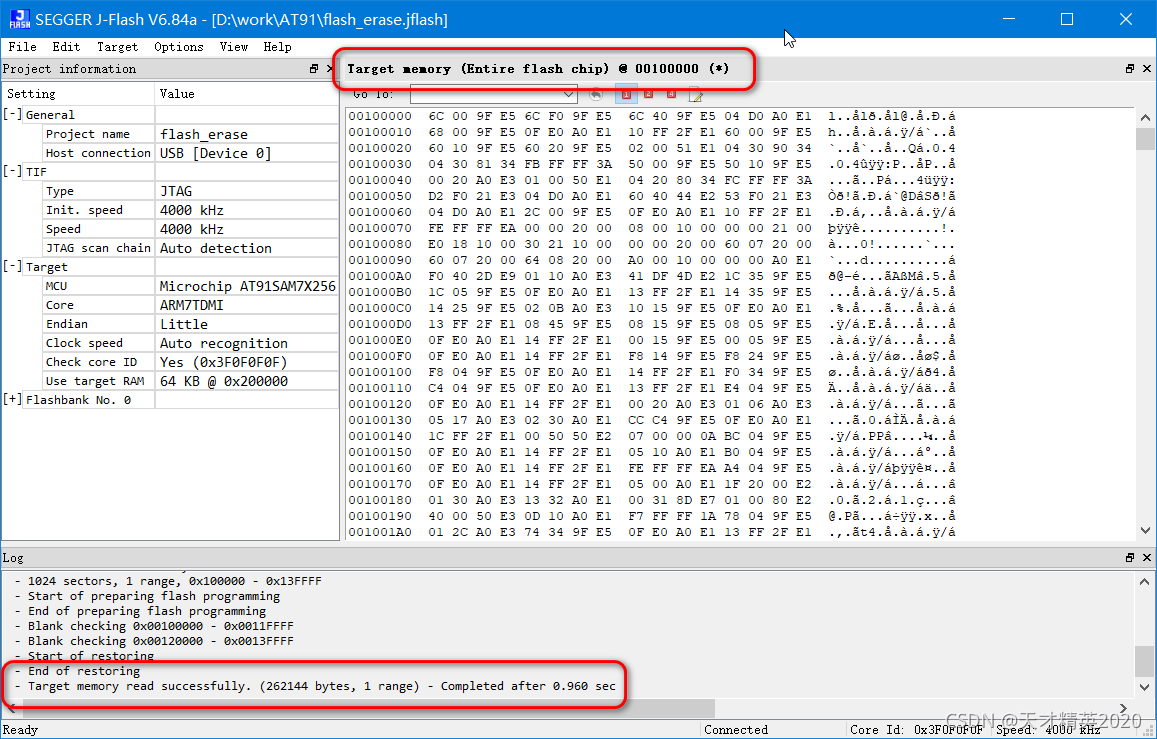Viewport: 1157px width, 739px height.
Task: Select MCU value Microchip AT91SAM7X256
Action: (247, 286)
